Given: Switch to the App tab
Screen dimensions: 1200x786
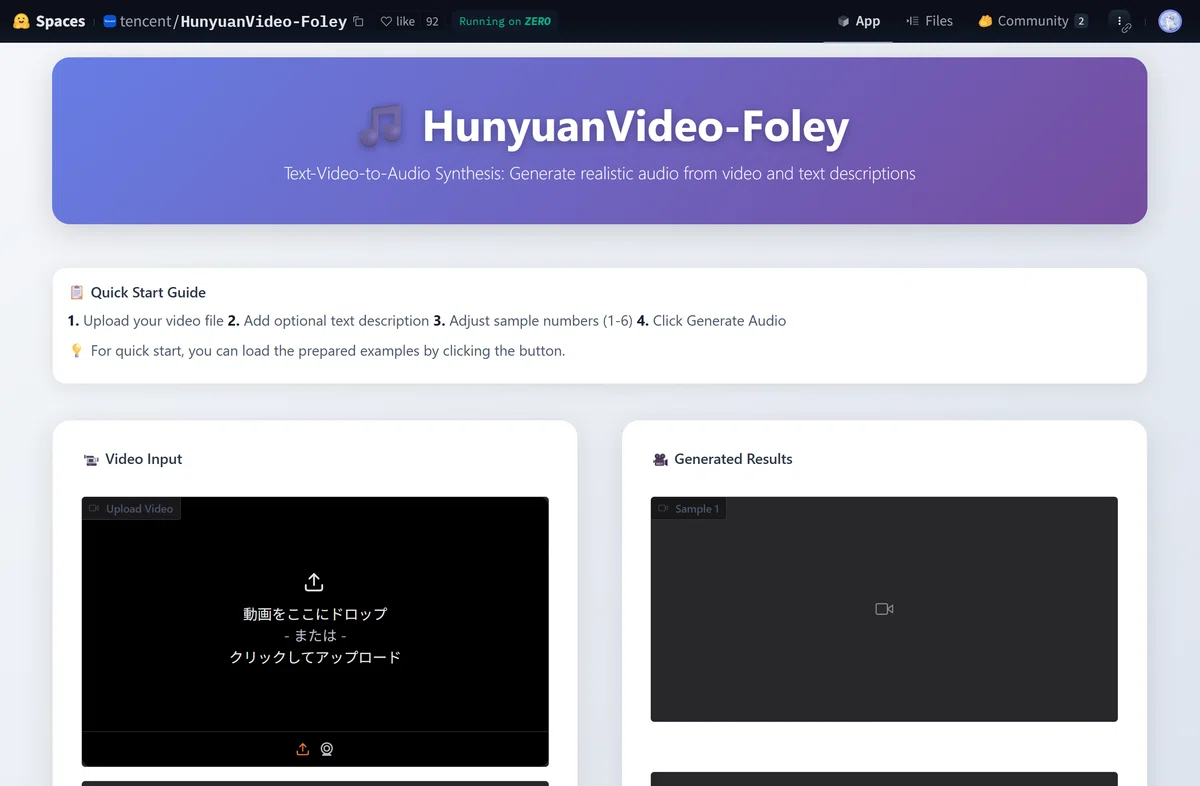Looking at the screenshot, I should pos(858,21).
